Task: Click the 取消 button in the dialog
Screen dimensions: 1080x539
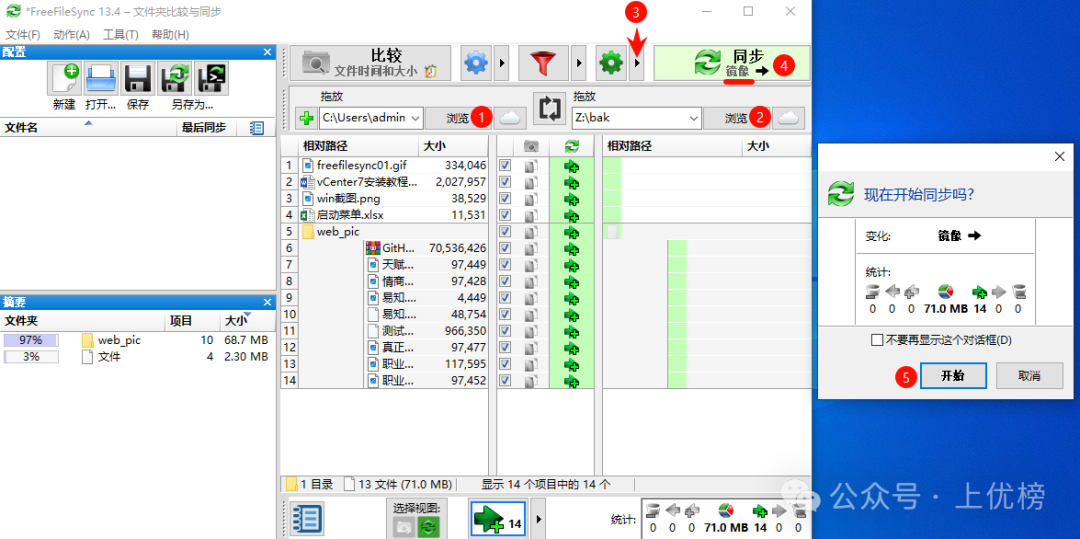Action: pyautogui.click(x=1028, y=376)
